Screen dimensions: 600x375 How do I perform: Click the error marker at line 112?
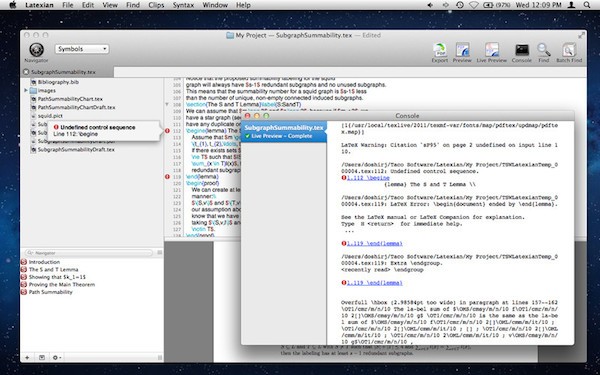click(x=167, y=131)
